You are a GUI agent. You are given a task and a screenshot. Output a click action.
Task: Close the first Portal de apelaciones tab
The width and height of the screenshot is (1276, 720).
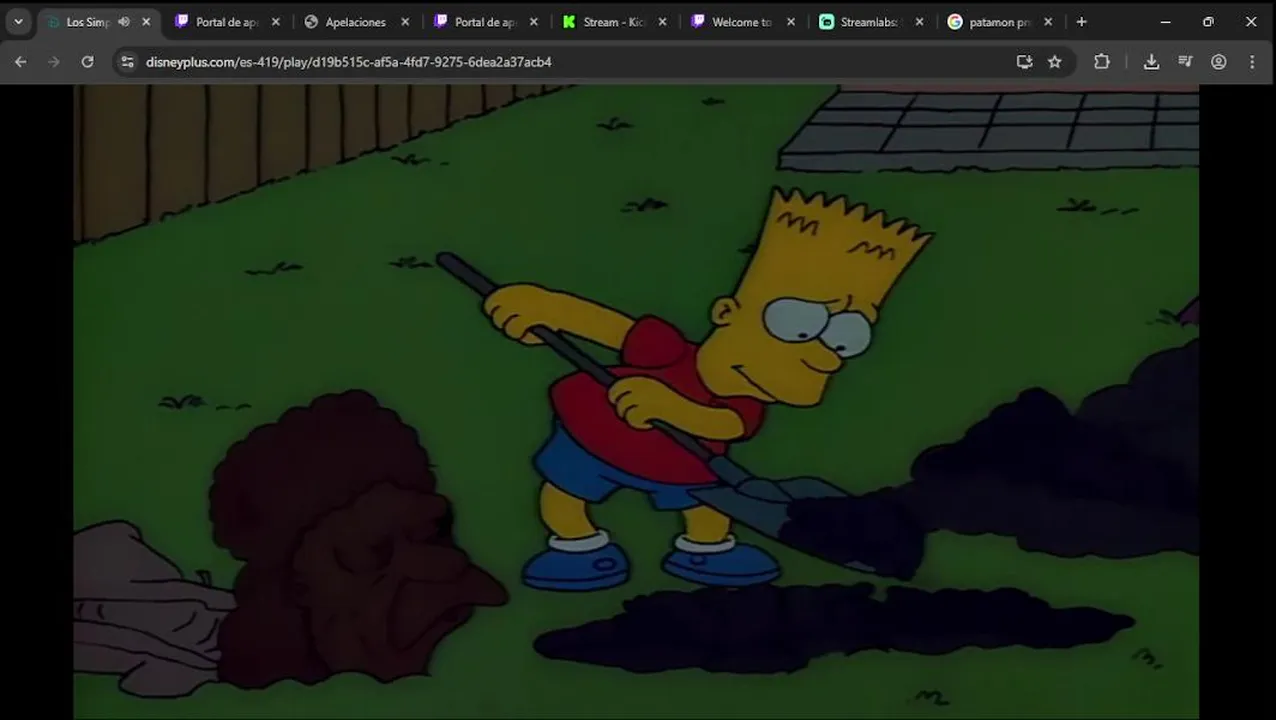[276, 22]
